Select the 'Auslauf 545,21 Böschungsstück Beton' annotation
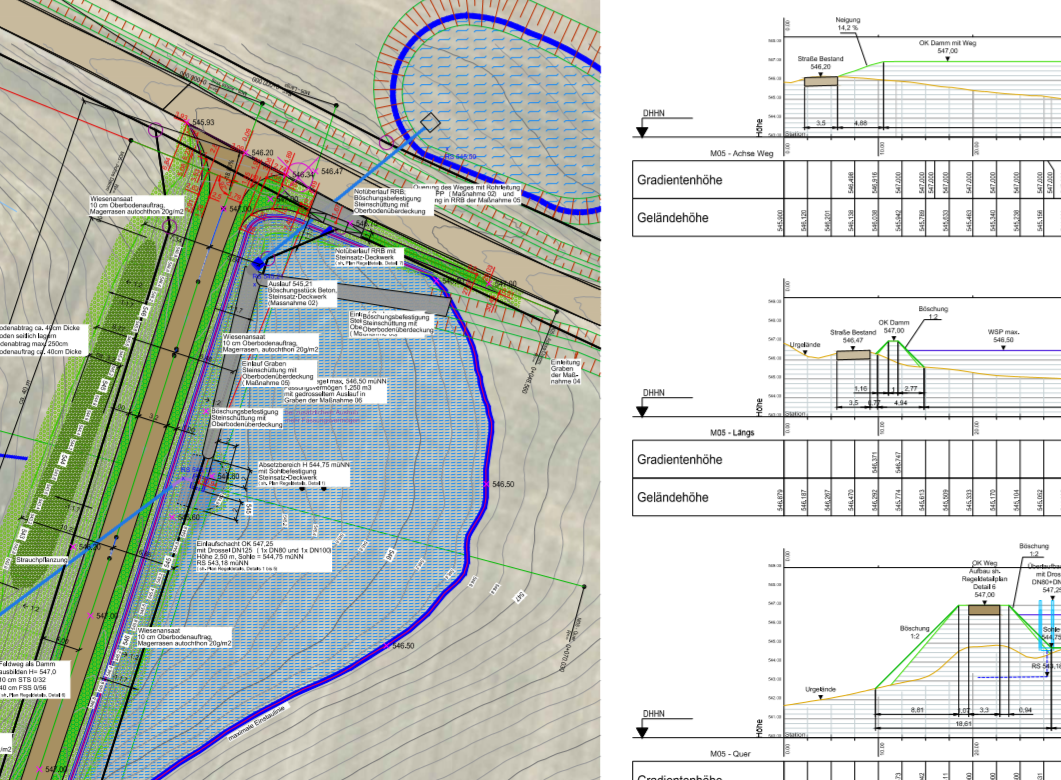This screenshot has width=1061, height=780. 302,294
